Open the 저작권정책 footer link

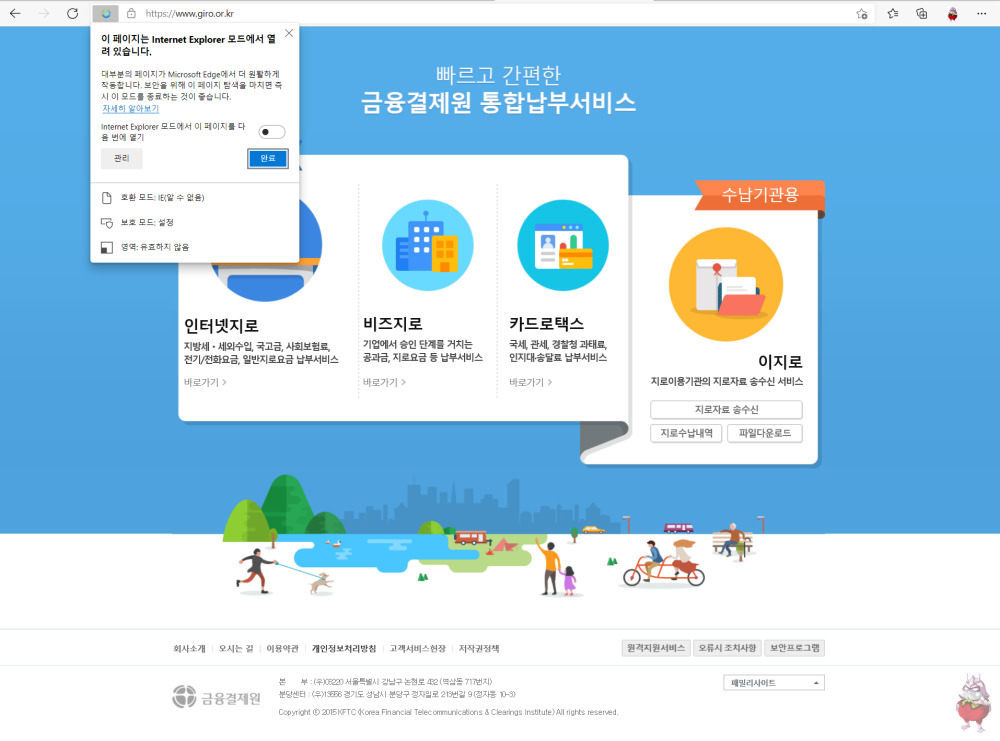click(479, 649)
